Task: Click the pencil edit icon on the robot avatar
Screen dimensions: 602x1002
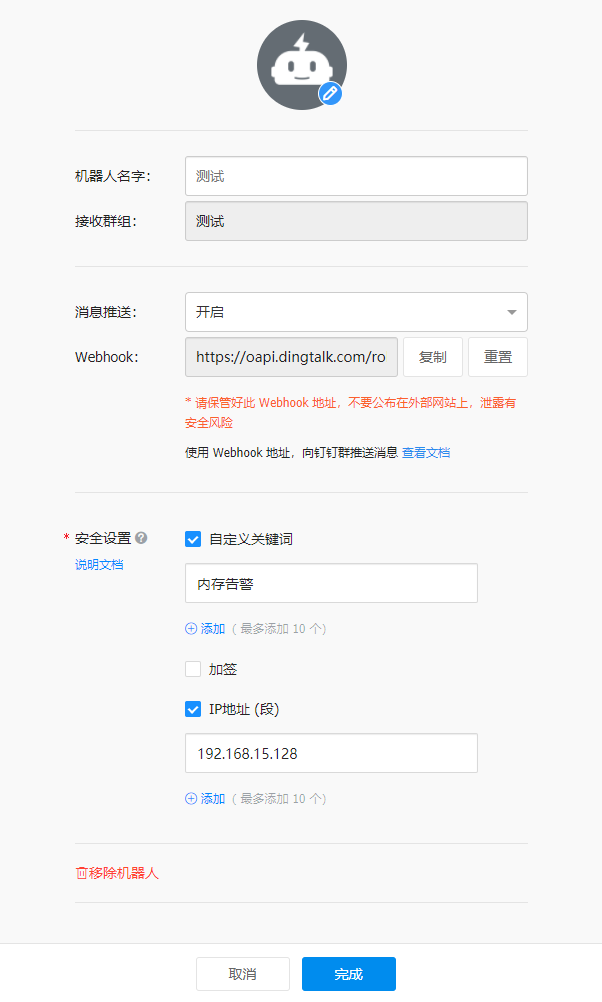Action: 330,92
